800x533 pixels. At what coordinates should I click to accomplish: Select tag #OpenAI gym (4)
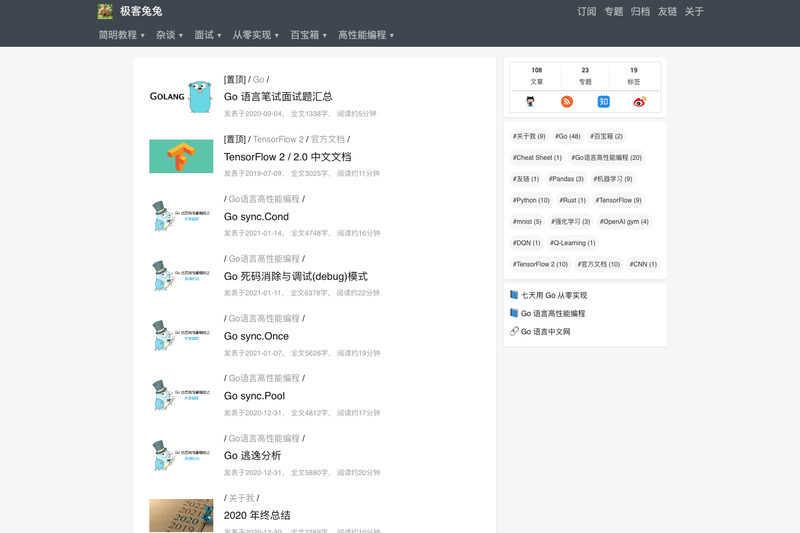(624, 222)
